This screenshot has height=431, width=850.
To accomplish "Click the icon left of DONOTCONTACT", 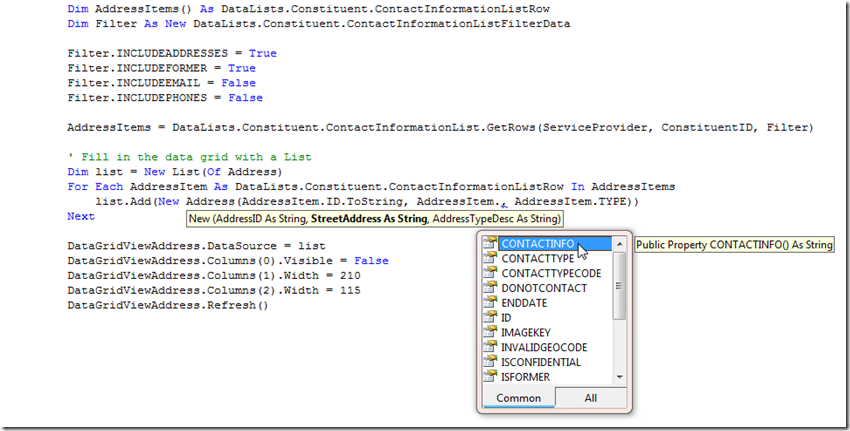I will 490,288.
